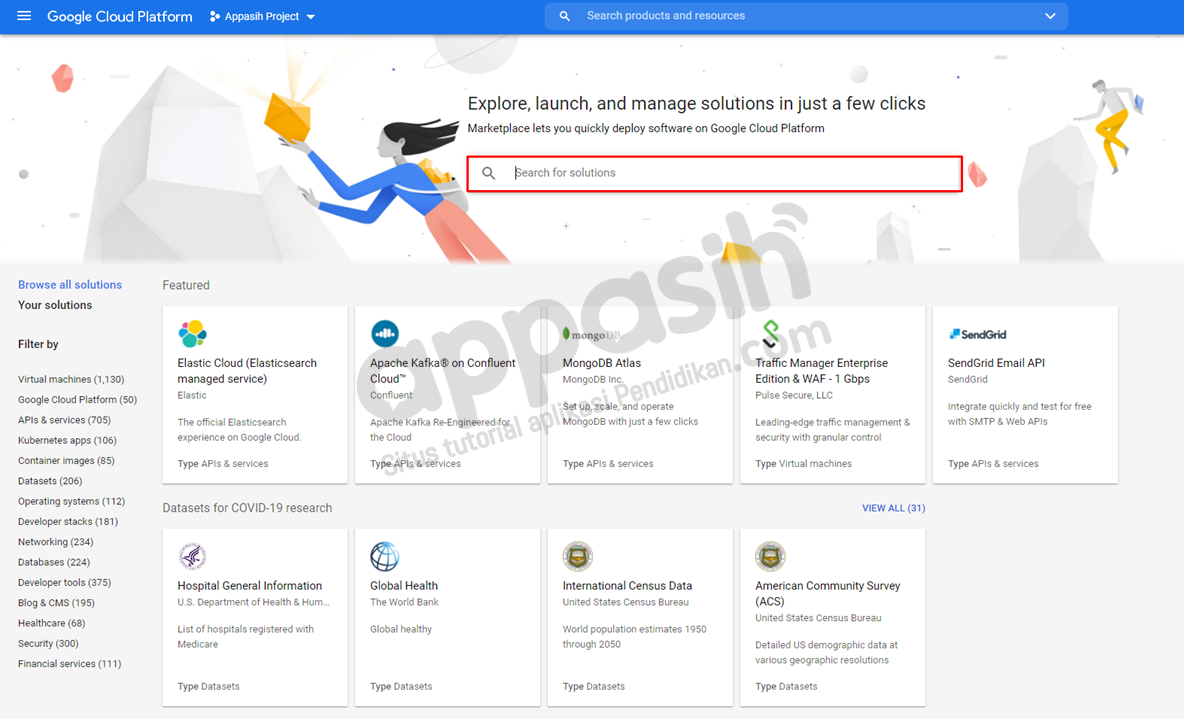Filter by Kubernetes apps (106)
Screen dimensions: 1184x719
coord(67,440)
